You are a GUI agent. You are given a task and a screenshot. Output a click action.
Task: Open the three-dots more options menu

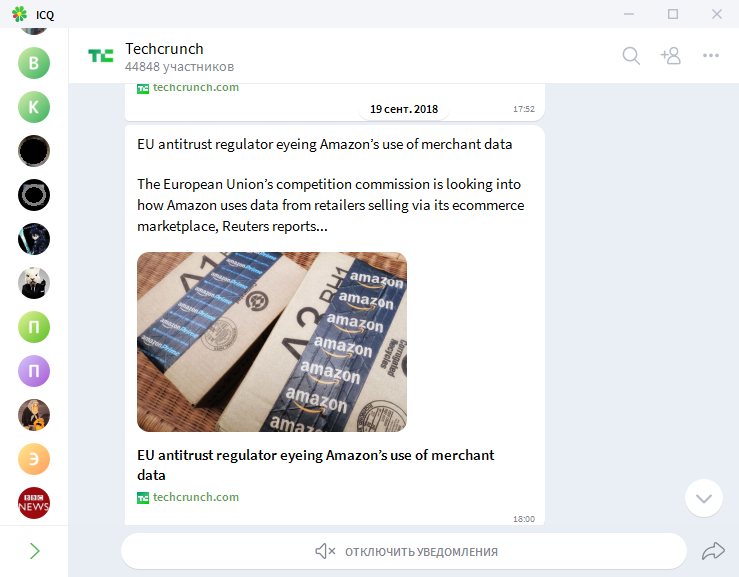pyautogui.click(x=711, y=56)
